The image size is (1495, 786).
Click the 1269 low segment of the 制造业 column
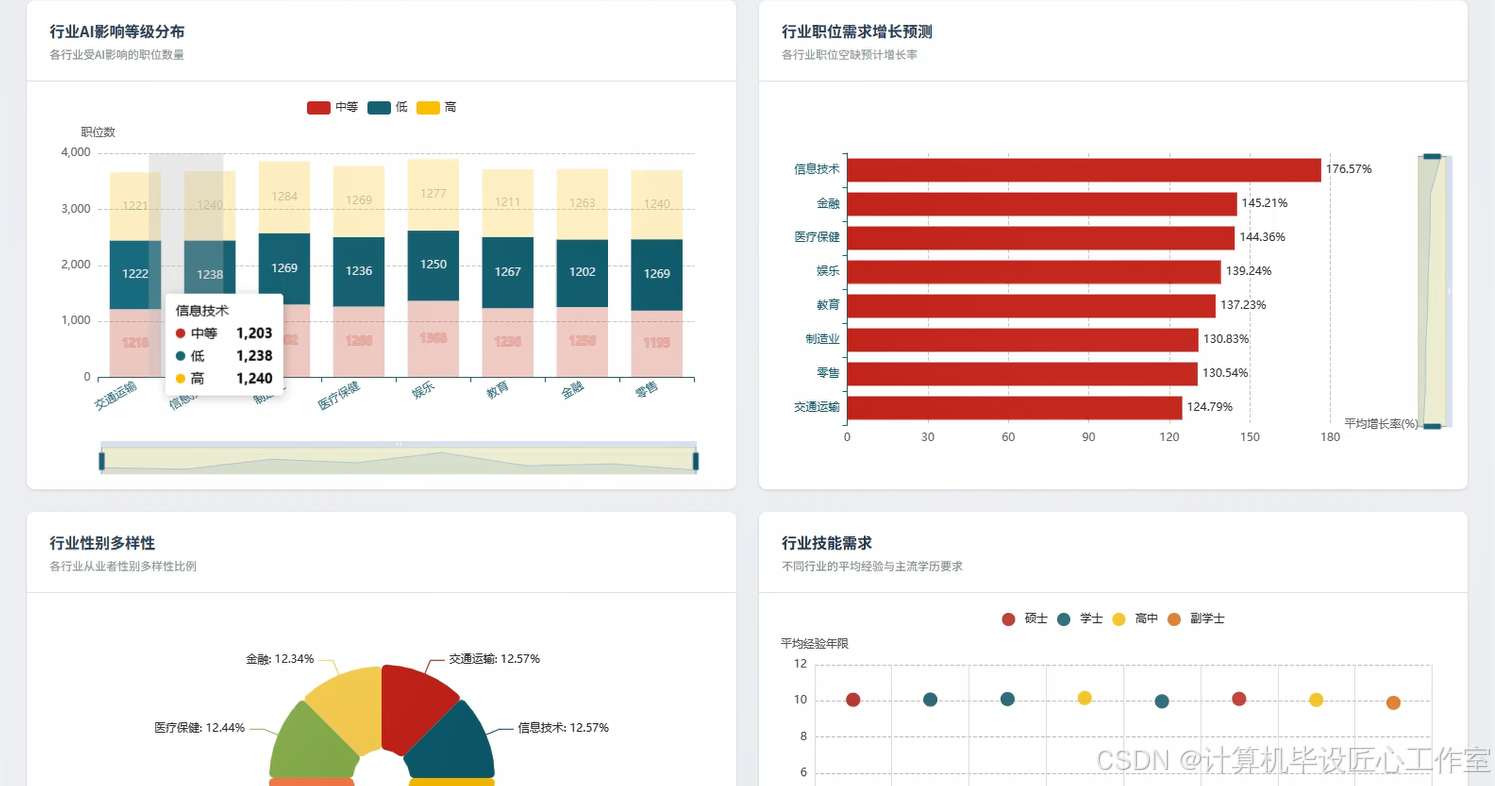click(x=284, y=268)
